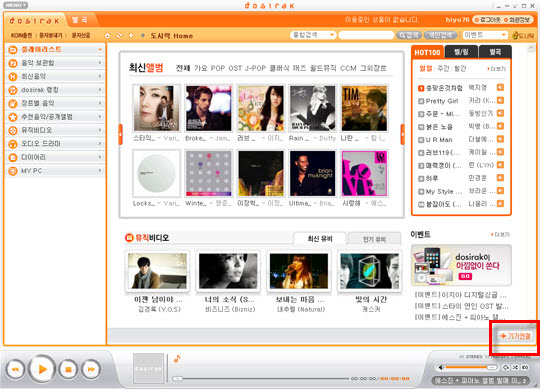540x389 pixels.
Task: Show the next albums with the right carousel arrow
Action: pos(403,134)
